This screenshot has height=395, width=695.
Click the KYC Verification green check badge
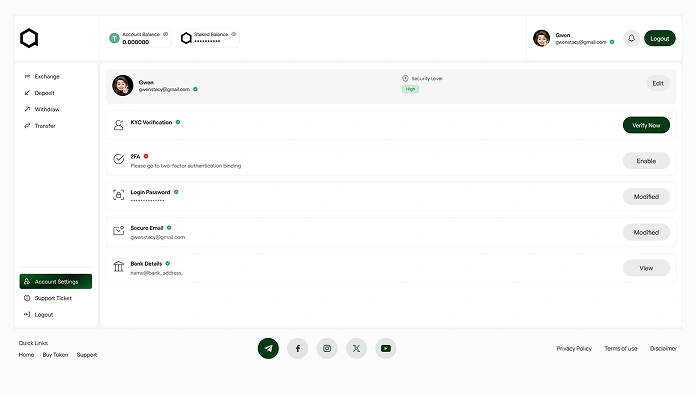tap(178, 122)
